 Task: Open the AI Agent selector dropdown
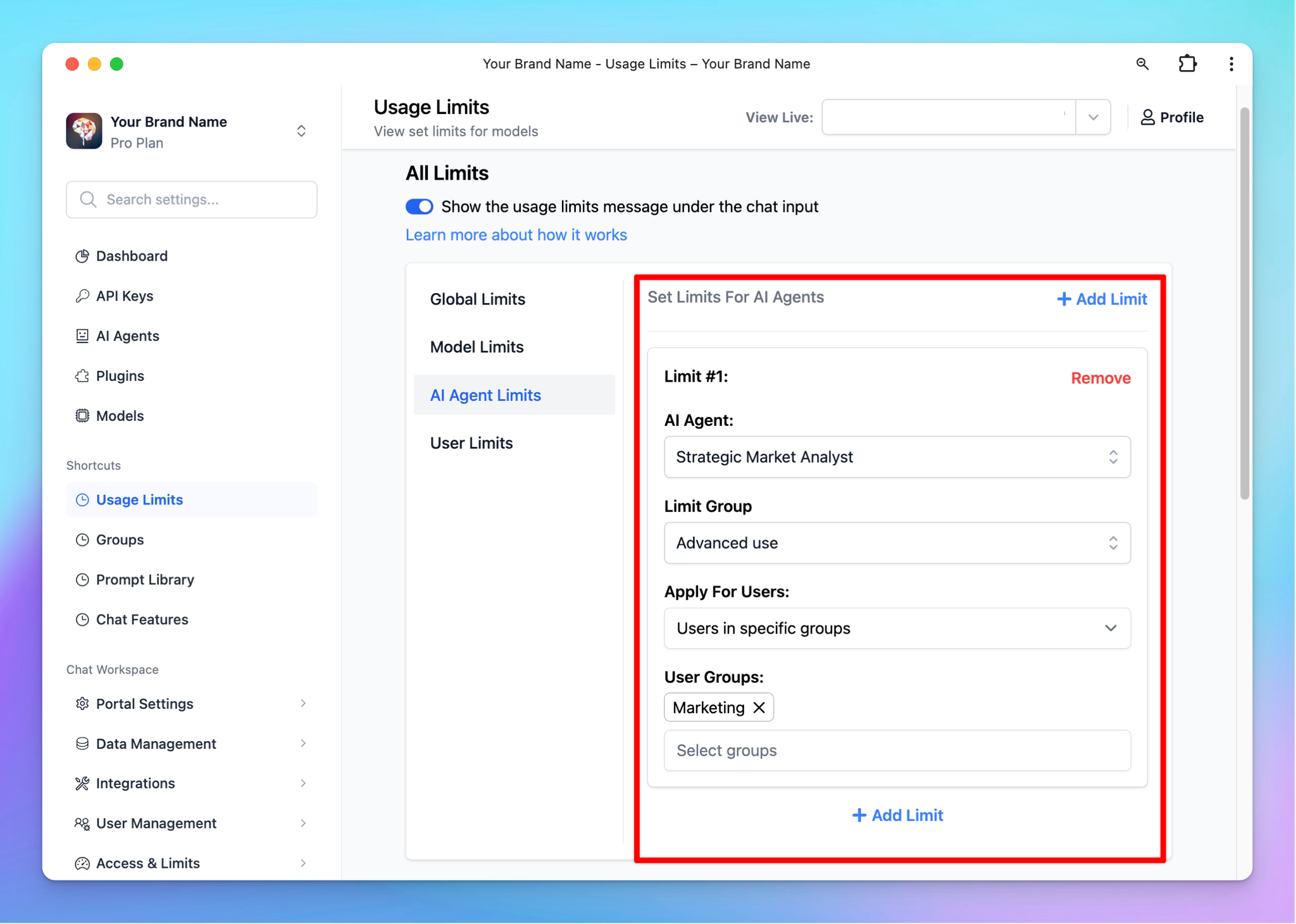tap(897, 457)
